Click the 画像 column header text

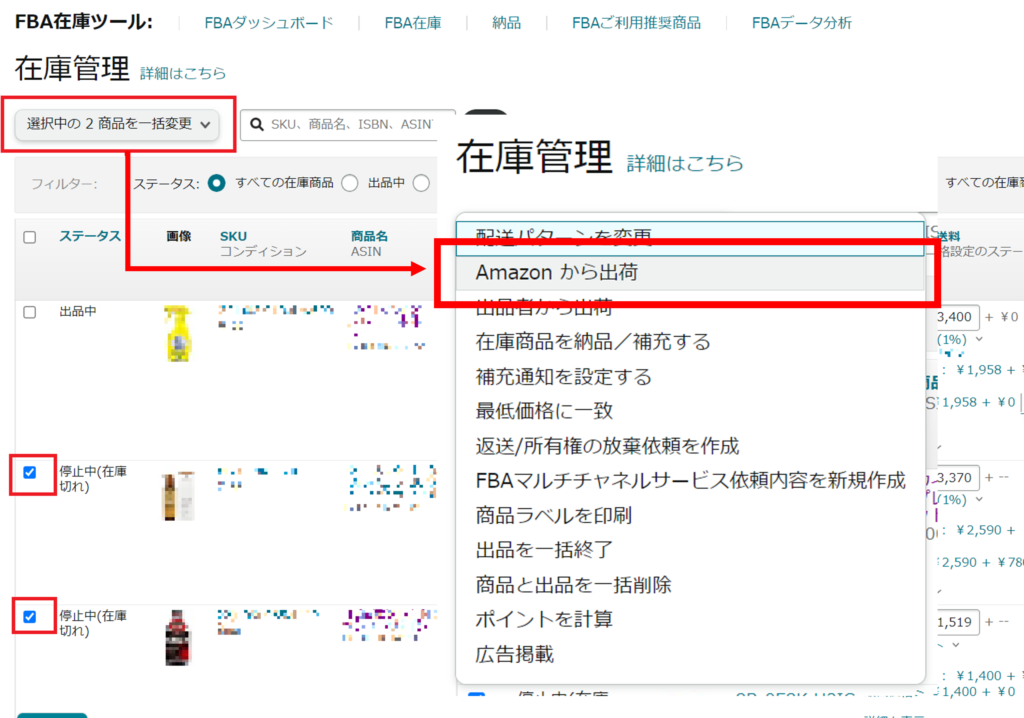[178, 236]
